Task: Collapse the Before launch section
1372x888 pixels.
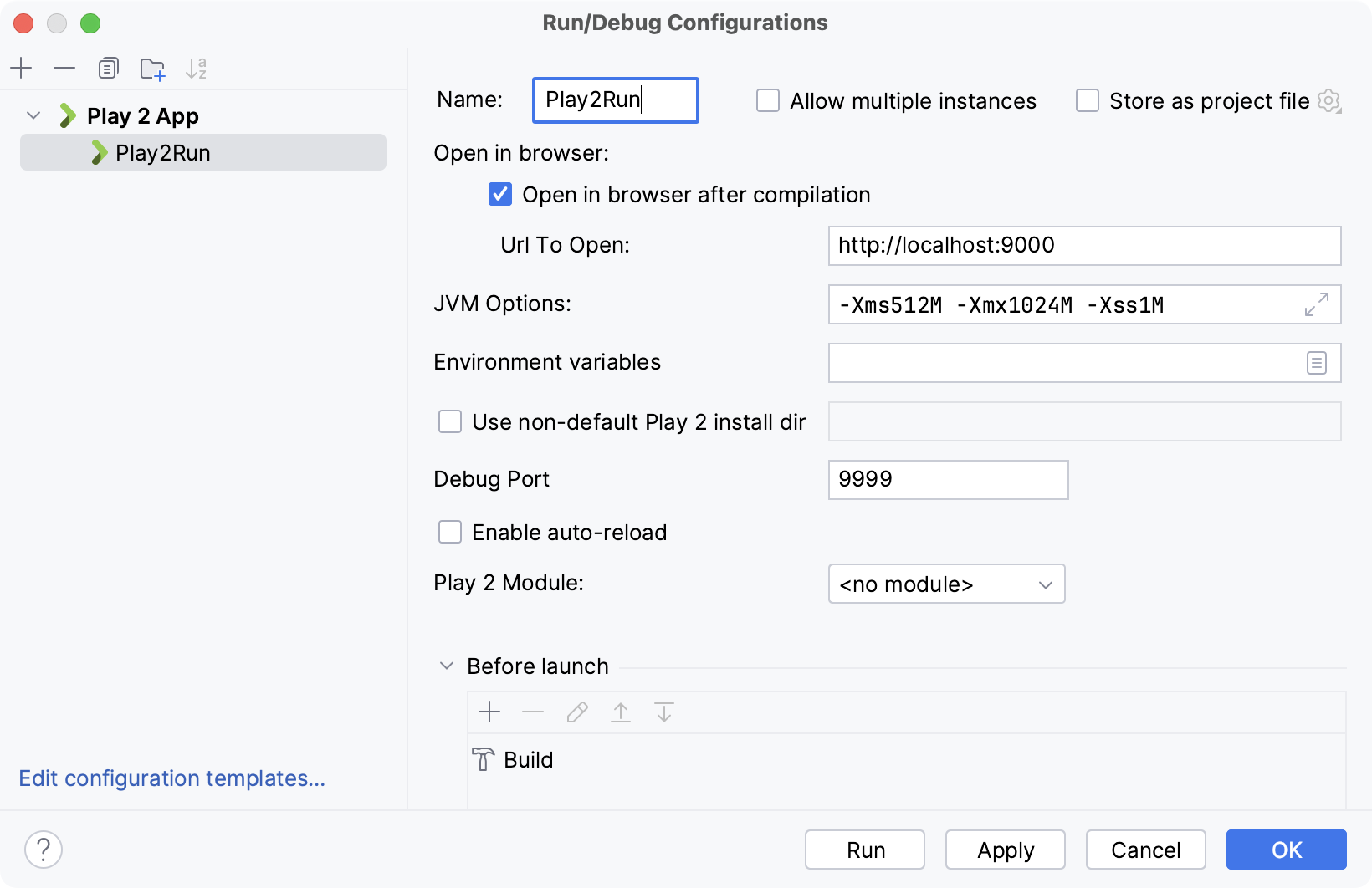Action: [447, 666]
